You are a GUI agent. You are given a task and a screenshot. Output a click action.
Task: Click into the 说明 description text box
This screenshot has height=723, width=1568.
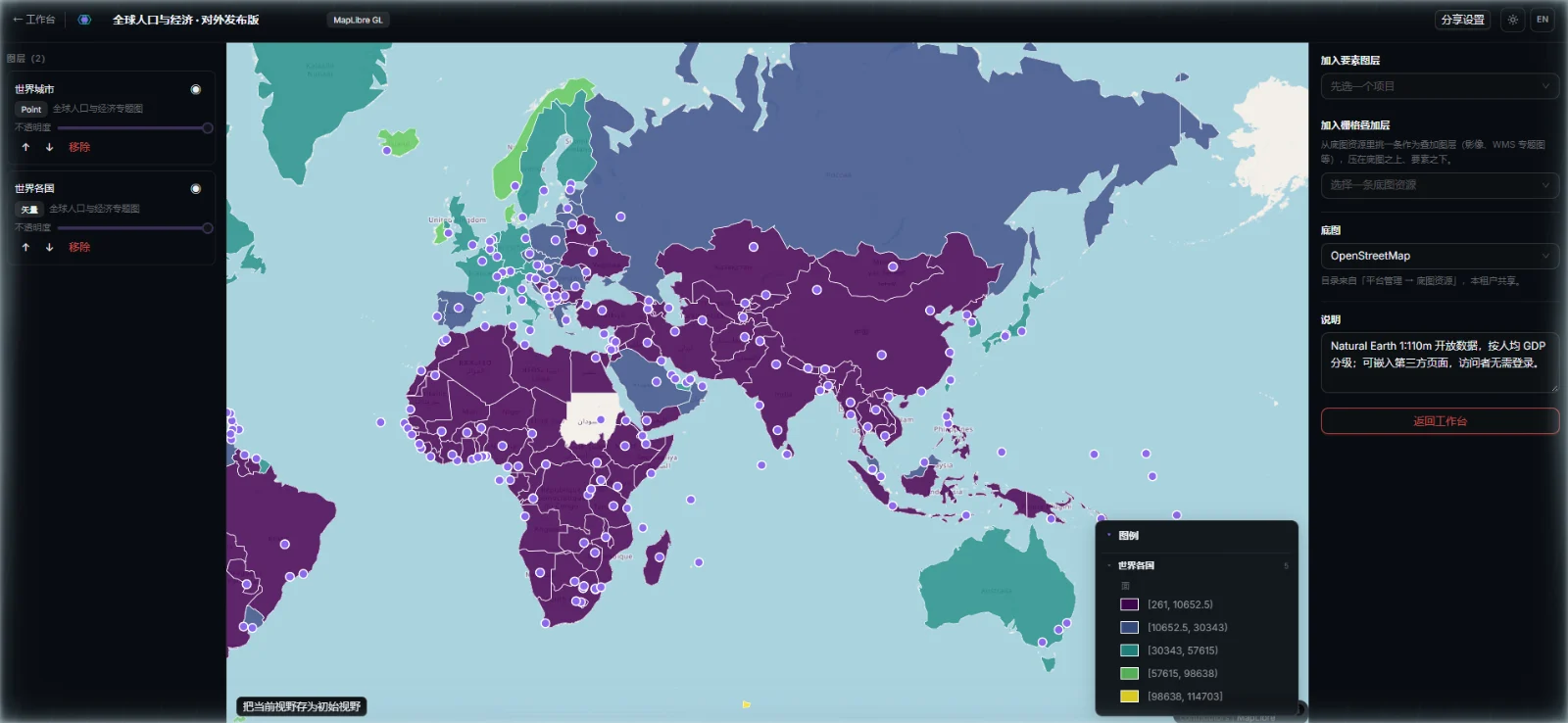pyautogui.click(x=1440, y=362)
